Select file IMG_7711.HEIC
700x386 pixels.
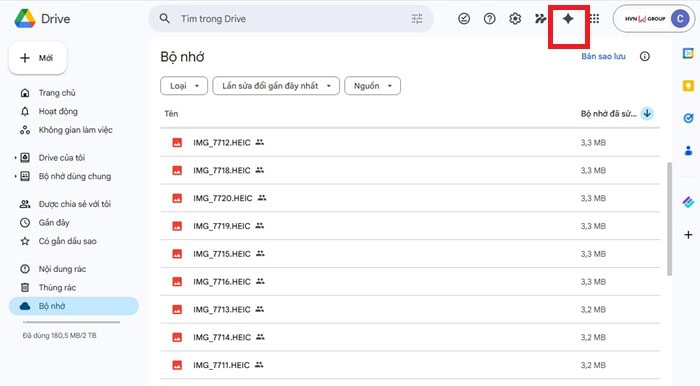tap(410, 365)
